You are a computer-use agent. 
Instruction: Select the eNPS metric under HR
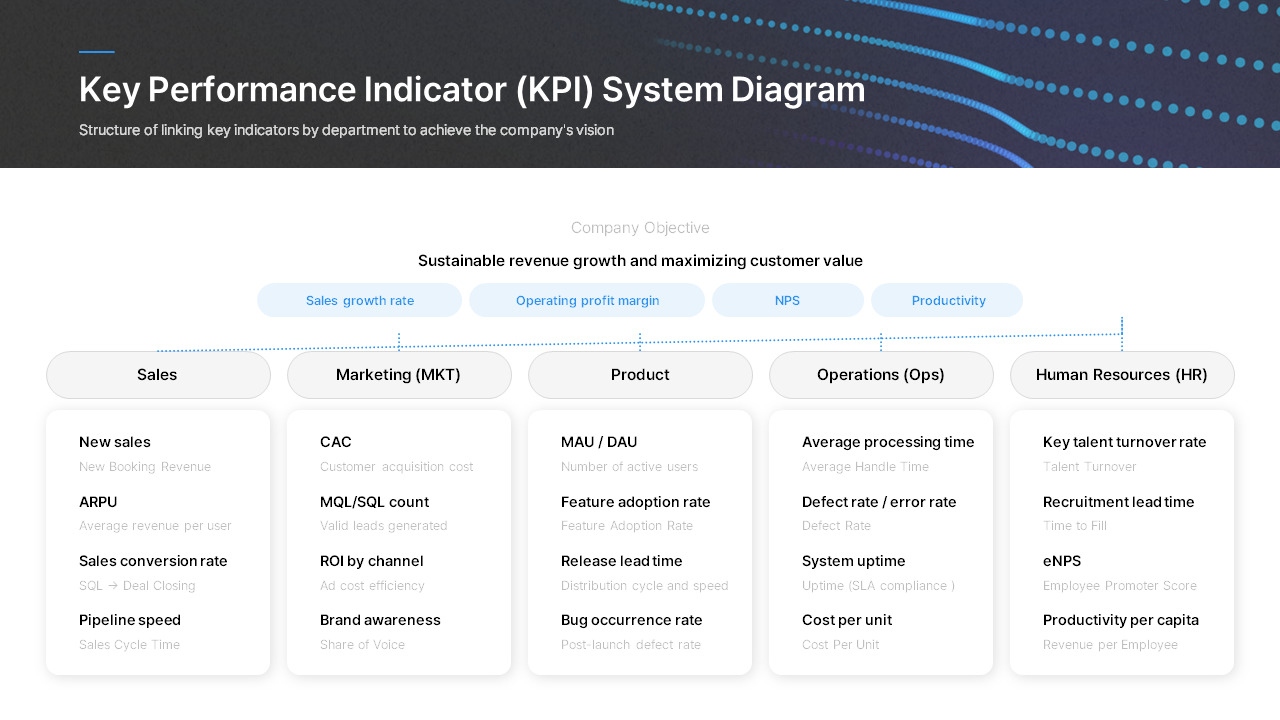[x=1062, y=561]
